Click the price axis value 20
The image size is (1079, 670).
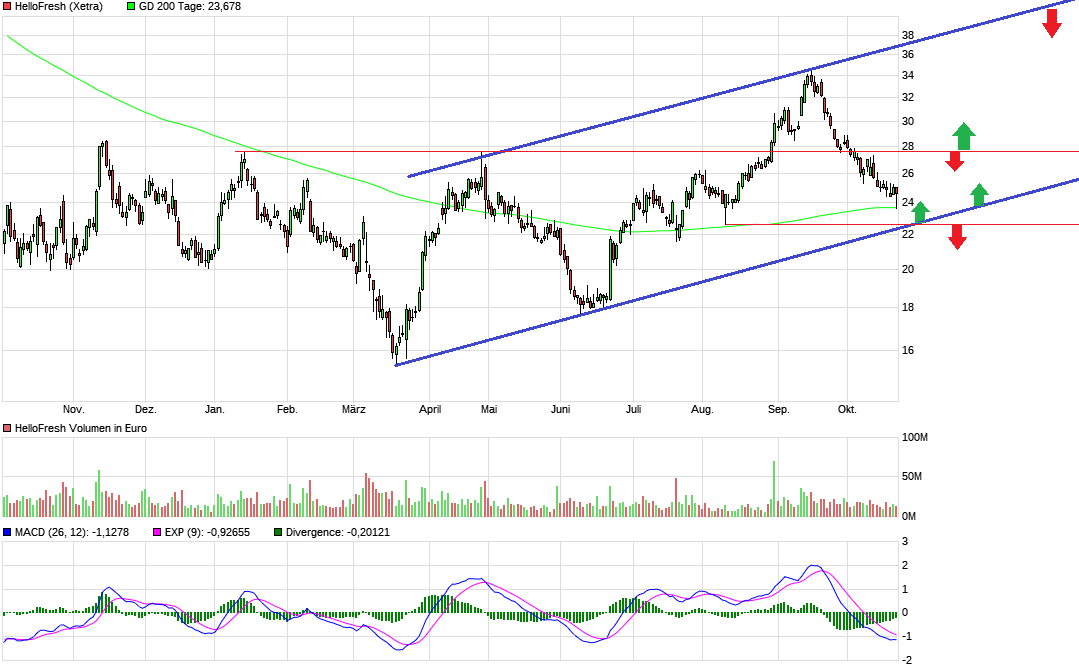(908, 269)
